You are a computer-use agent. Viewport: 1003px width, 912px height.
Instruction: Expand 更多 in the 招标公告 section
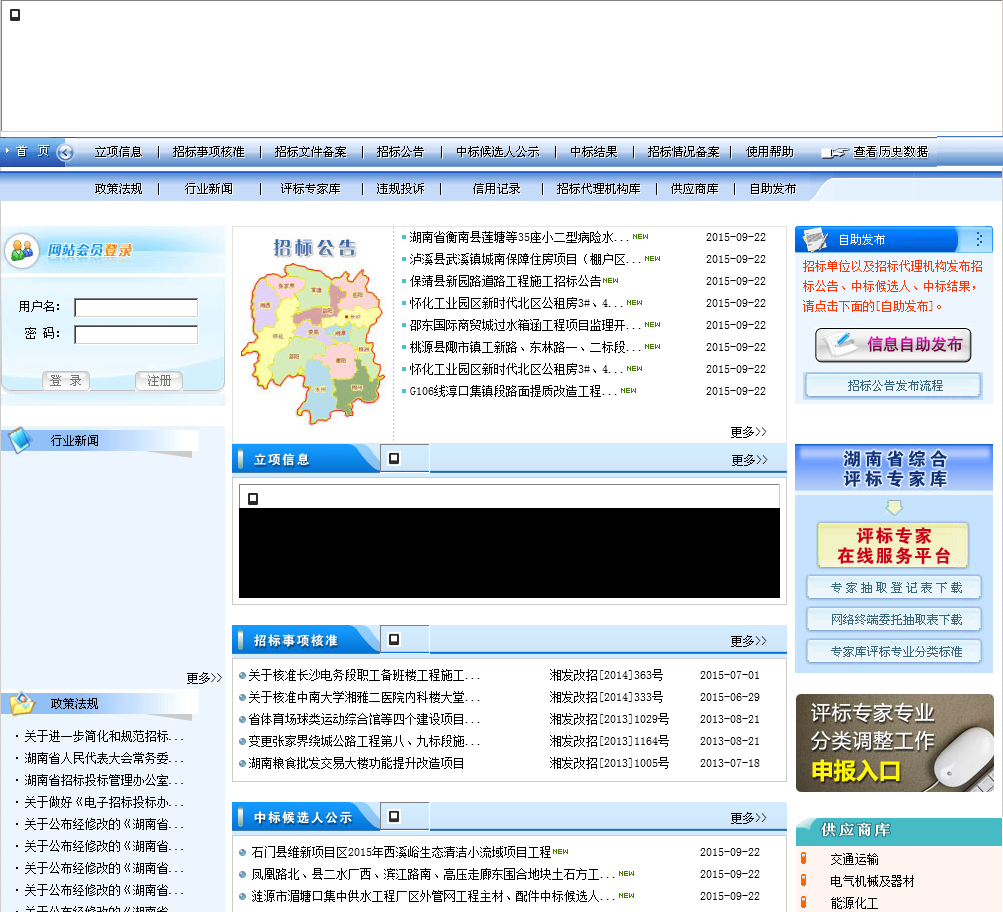(x=748, y=432)
